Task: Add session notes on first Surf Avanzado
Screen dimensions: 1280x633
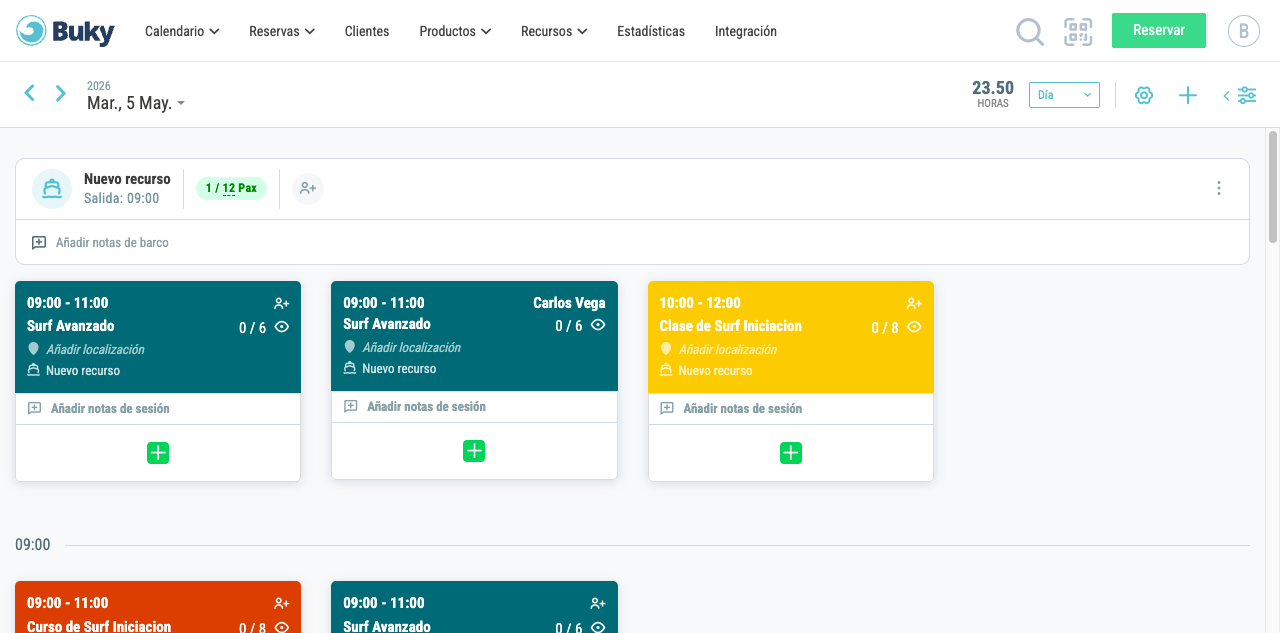Action: coord(110,408)
